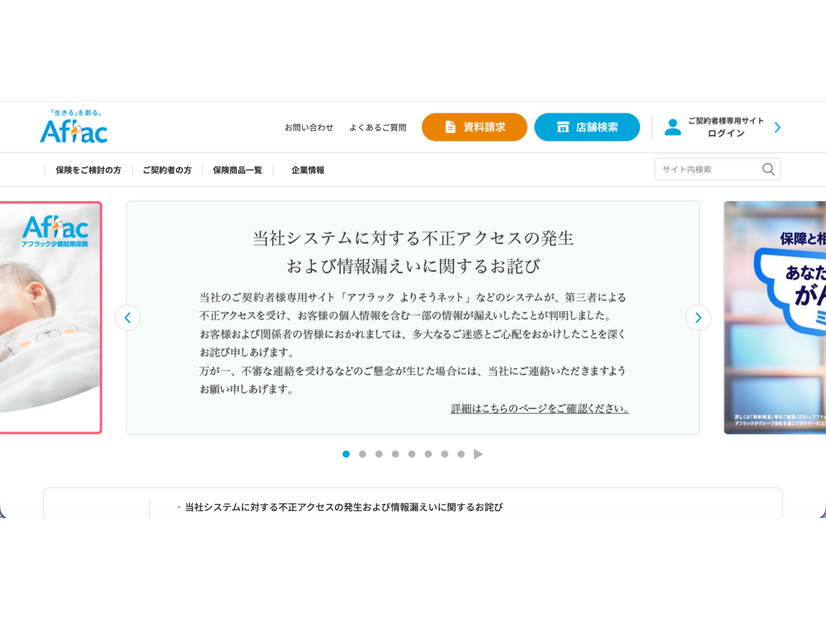826x620 pixels.
Task: Click the blue 店舗検索 button
Action: tap(587, 127)
